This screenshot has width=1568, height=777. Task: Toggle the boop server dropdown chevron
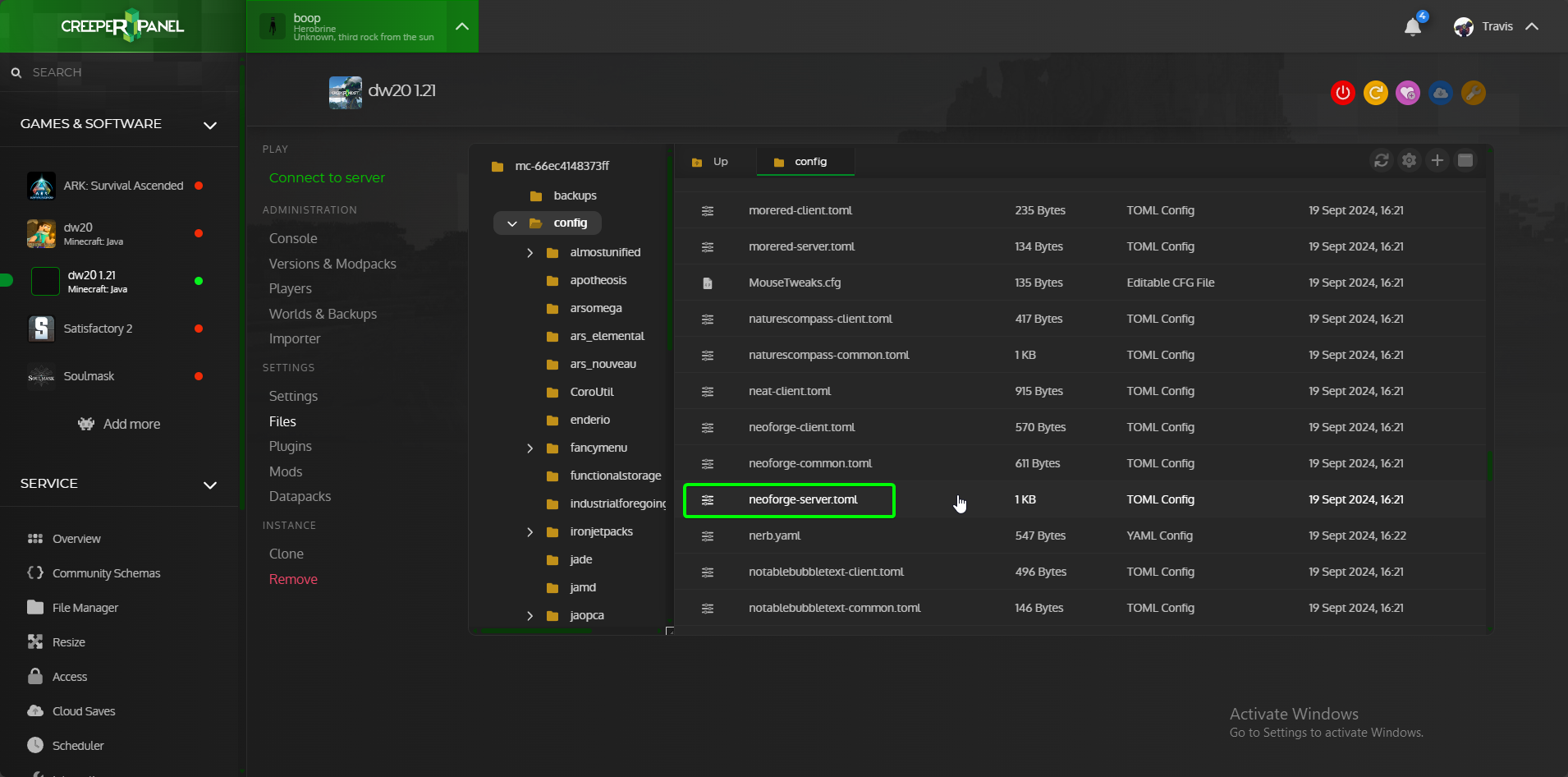pos(462,26)
